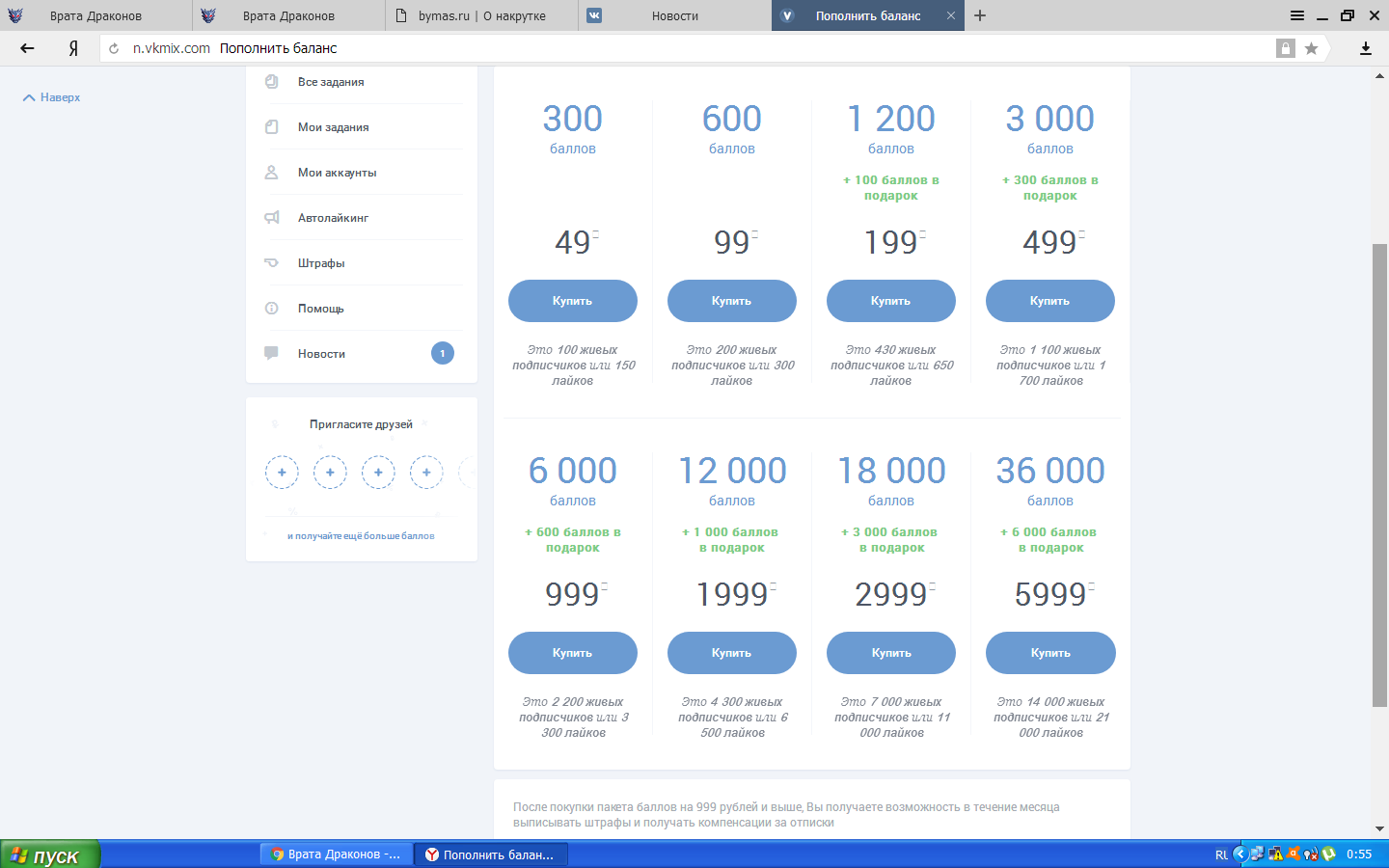Open Автолайкинг in the sidebar menu
This screenshot has height=868, width=1389.
pos(333,218)
